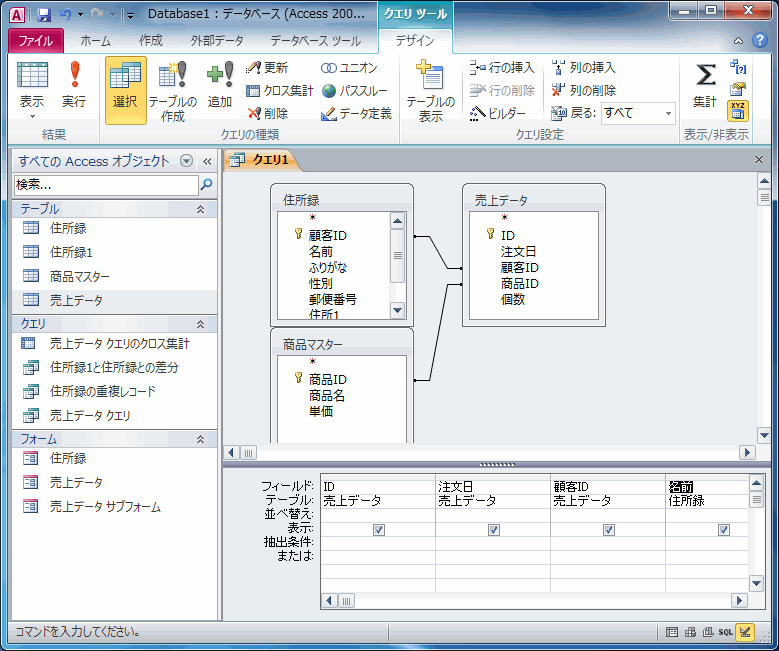
Task: Open the ビルダー expression builder
Action: pyautogui.click(x=497, y=113)
